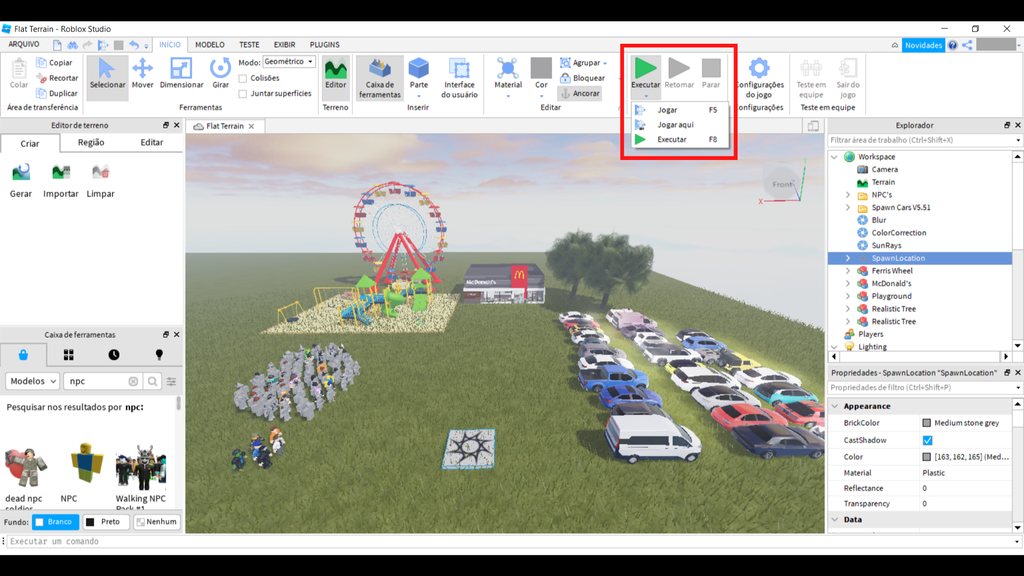This screenshot has width=1024, height=576.
Task: Open the Editar terrain tab
Action: (152, 142)
